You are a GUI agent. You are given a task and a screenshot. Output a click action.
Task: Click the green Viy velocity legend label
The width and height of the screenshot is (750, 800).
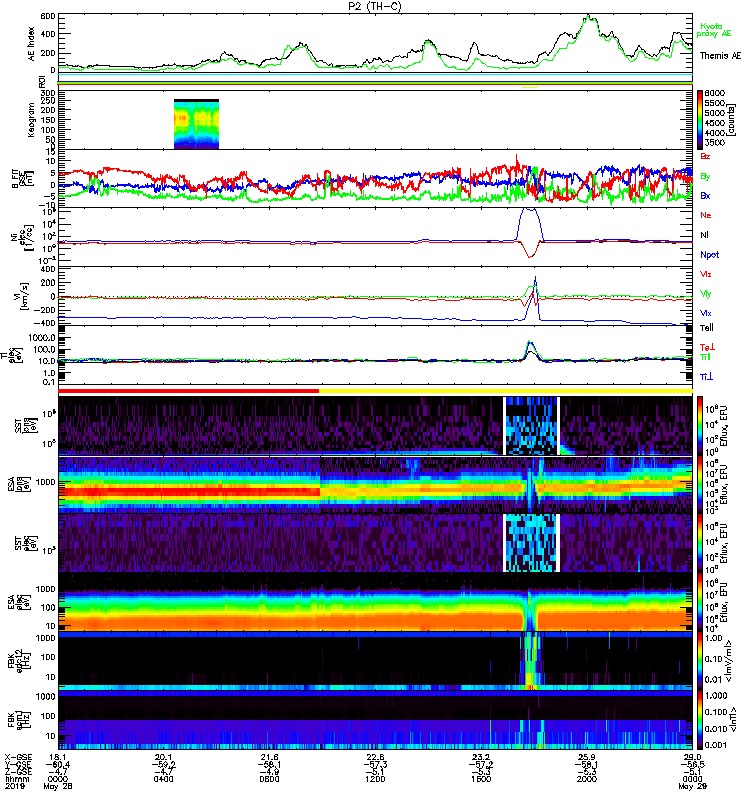coord(705,294)
